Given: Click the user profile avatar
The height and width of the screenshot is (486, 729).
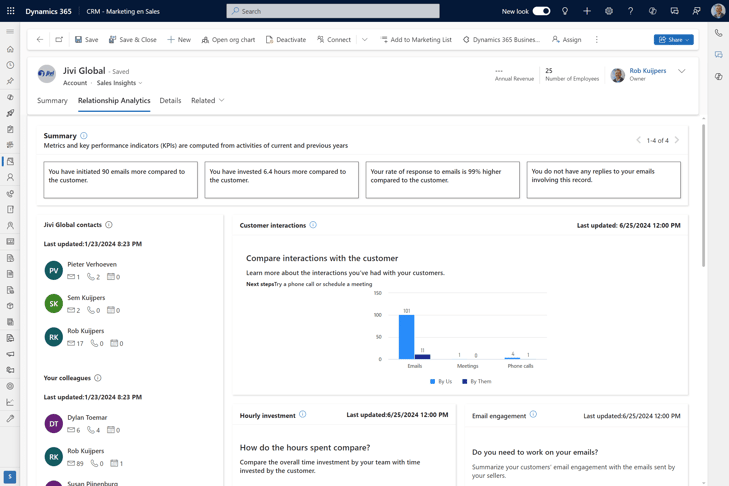Looking at the screenshot, I should (718, 11).
